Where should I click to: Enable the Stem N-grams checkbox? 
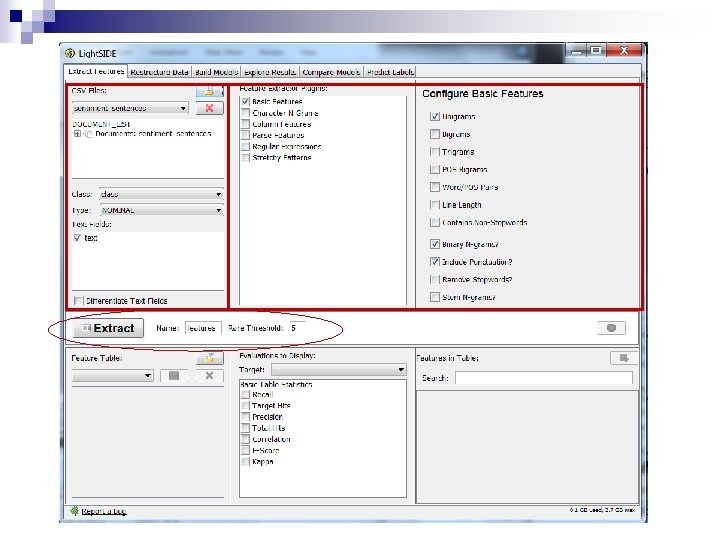435,297
